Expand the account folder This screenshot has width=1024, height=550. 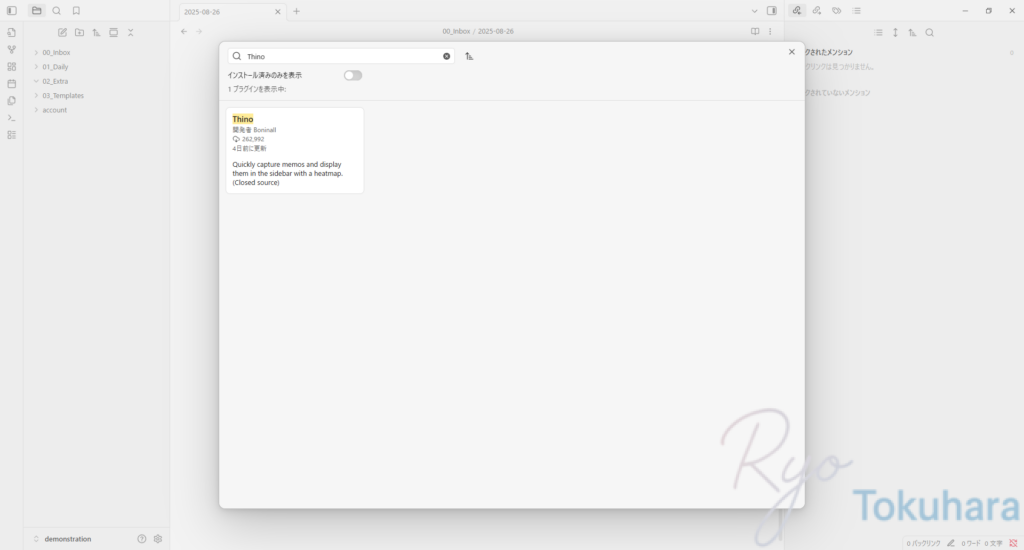52,110
